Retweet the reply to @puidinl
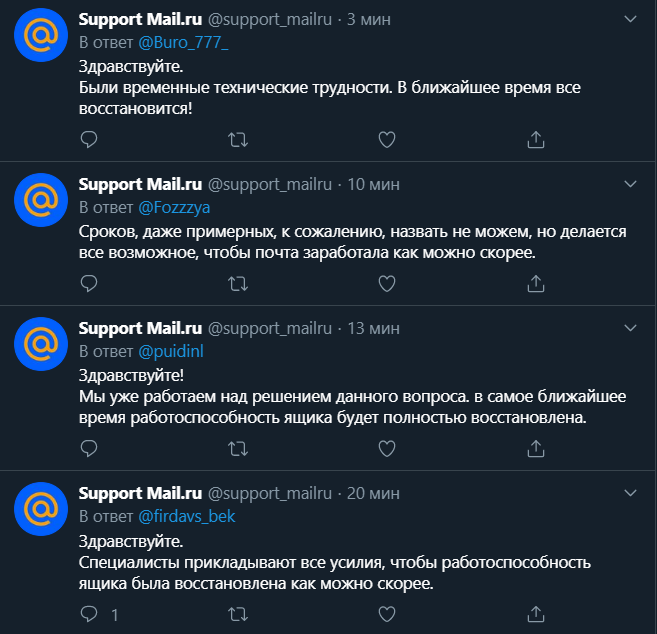Image resolution: width=657 pixels, height=634 pixels. tap(238, 449)
